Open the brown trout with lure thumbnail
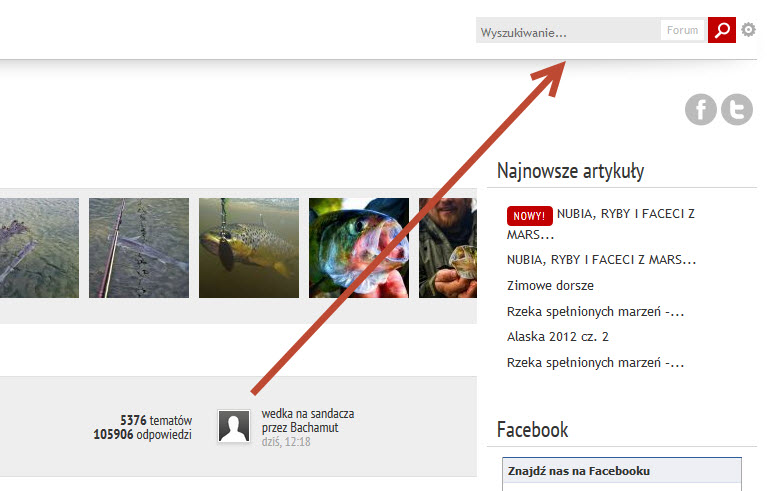This screenshot has height=491, width=767. 248,248
